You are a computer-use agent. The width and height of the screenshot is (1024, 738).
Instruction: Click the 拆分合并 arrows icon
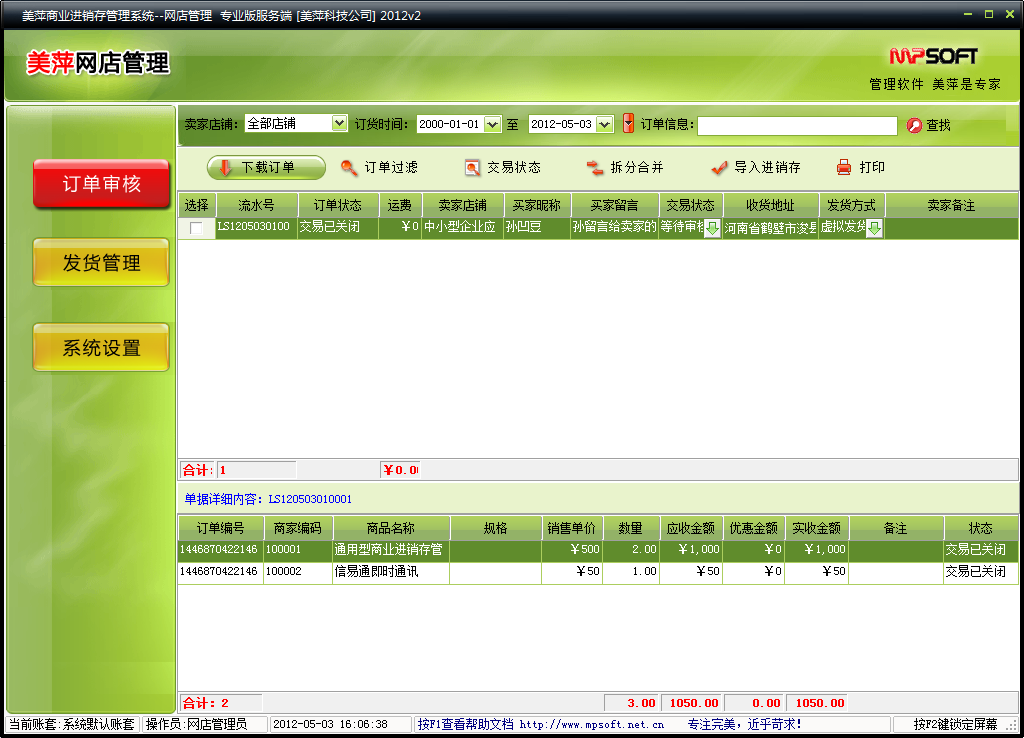595,168
